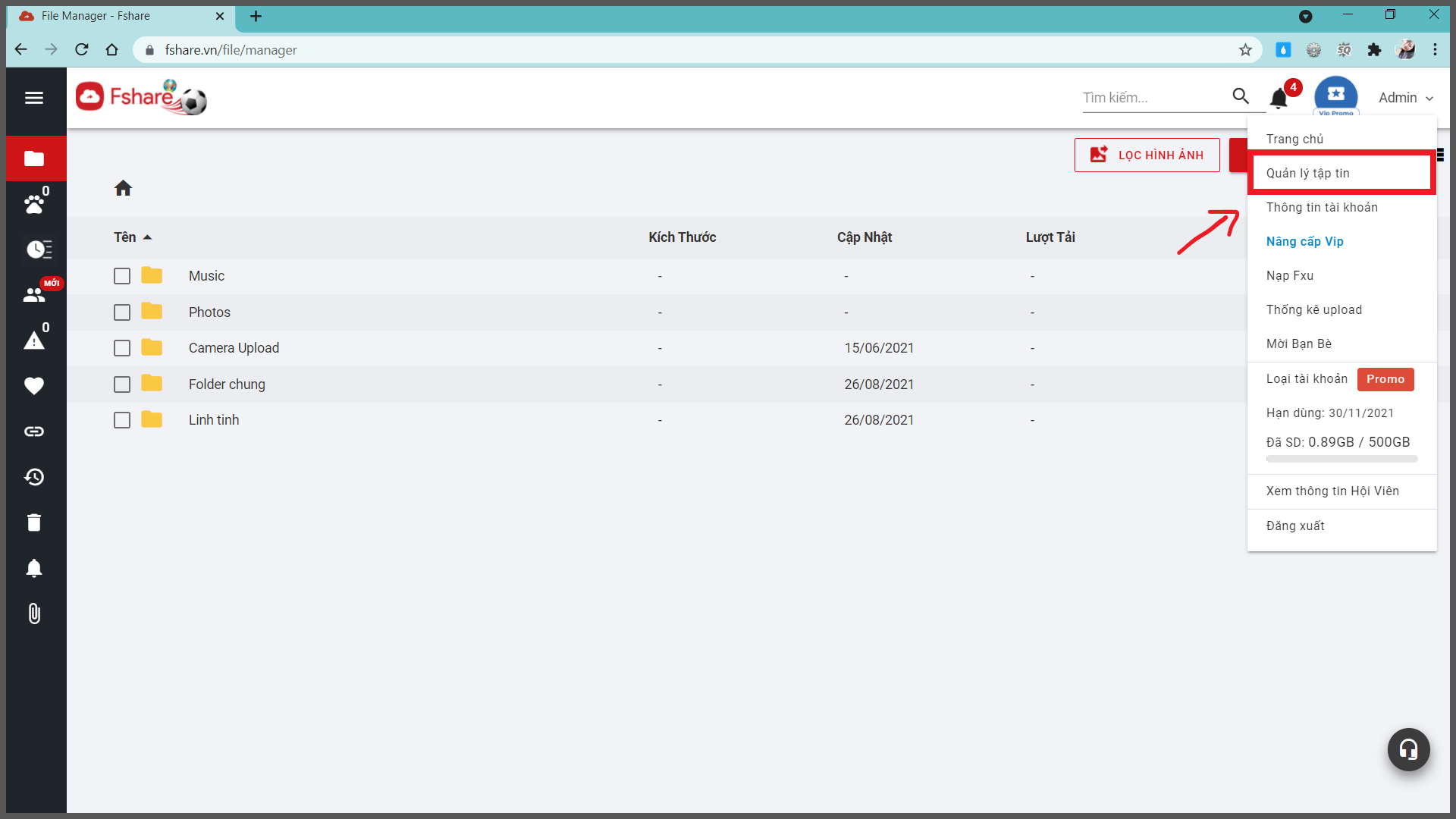Click the home breadcrumb icon

tap(123, 188)
